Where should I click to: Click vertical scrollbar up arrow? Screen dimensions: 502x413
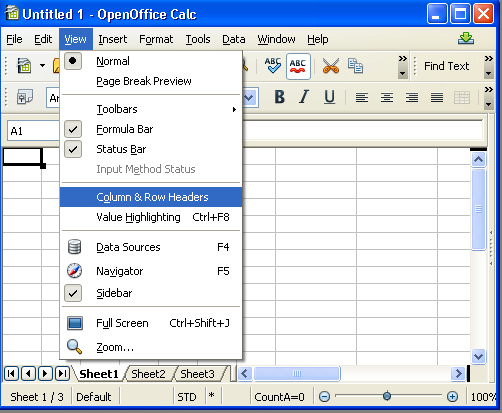click(x=479, y=160)
